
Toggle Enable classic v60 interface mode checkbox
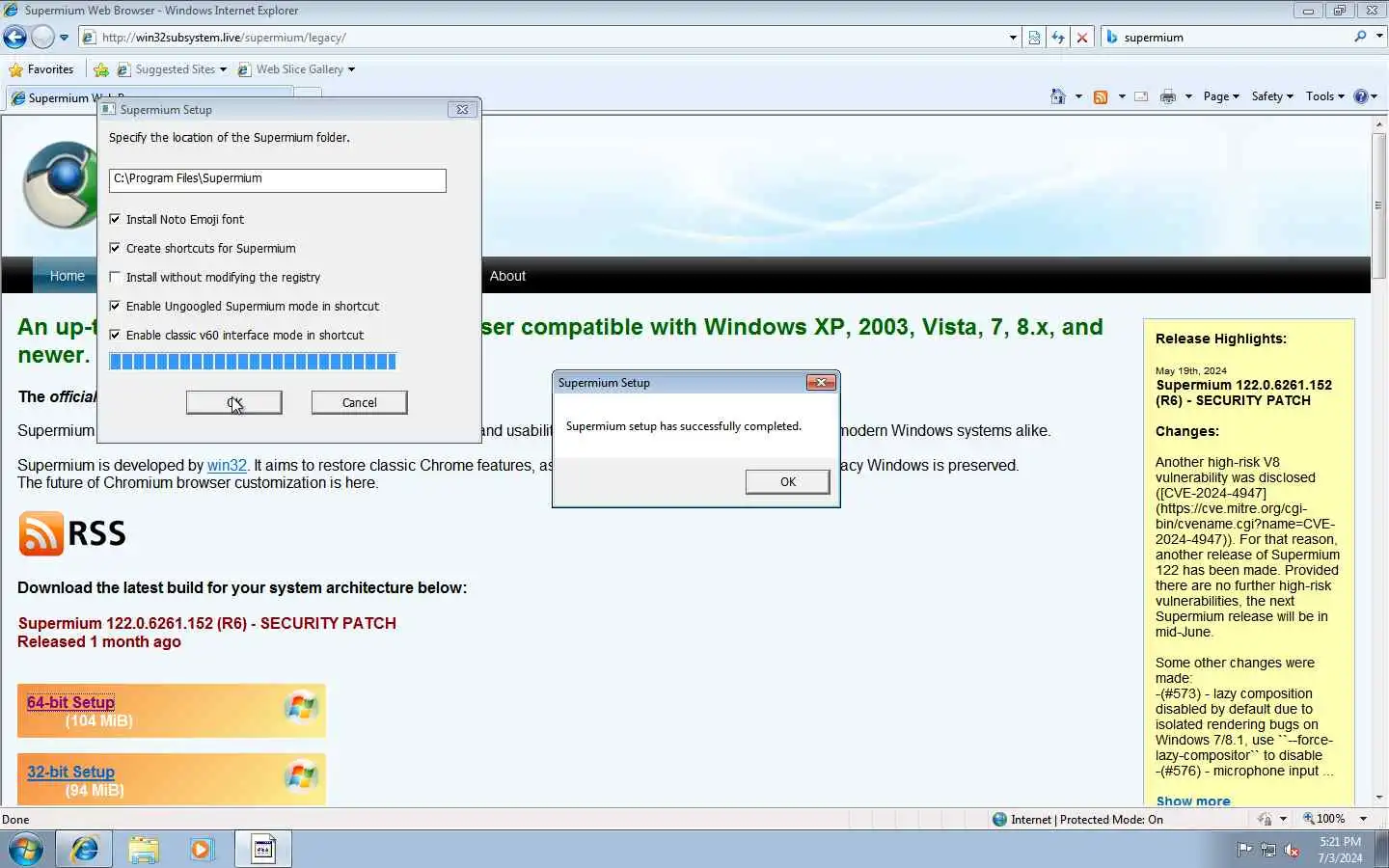point(115,335)
